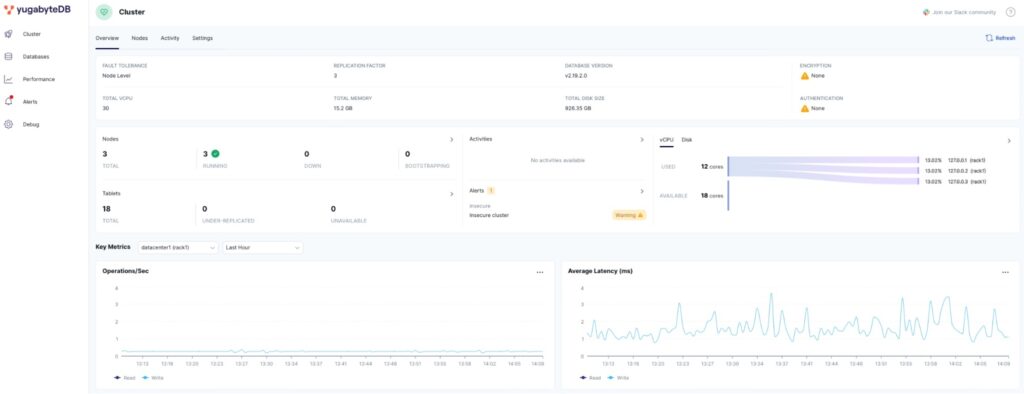This screenshot has width=1024, height=394.
Task: Open Performance in the sidebar menu
Action: [39, 79]
